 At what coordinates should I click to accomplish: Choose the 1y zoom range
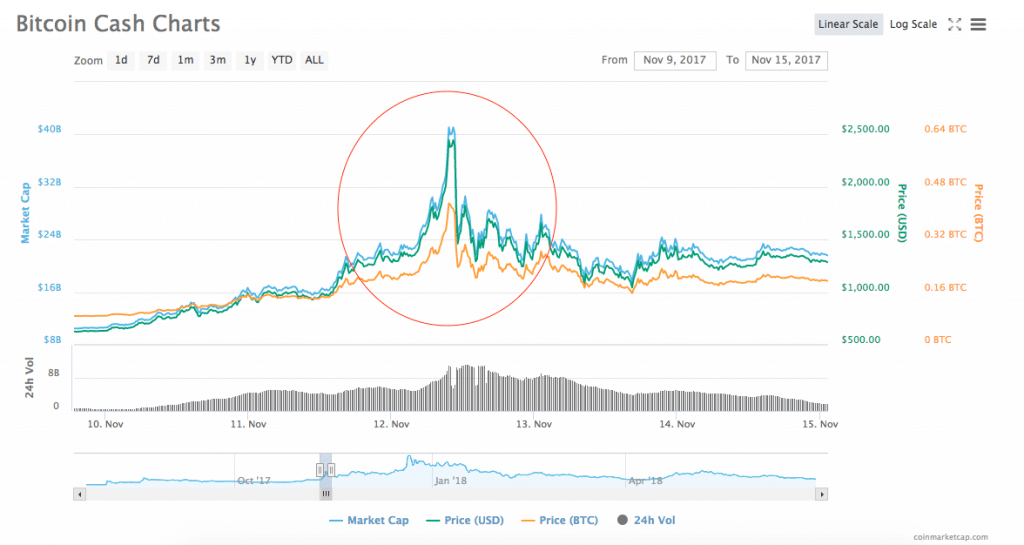click(250, 60)
